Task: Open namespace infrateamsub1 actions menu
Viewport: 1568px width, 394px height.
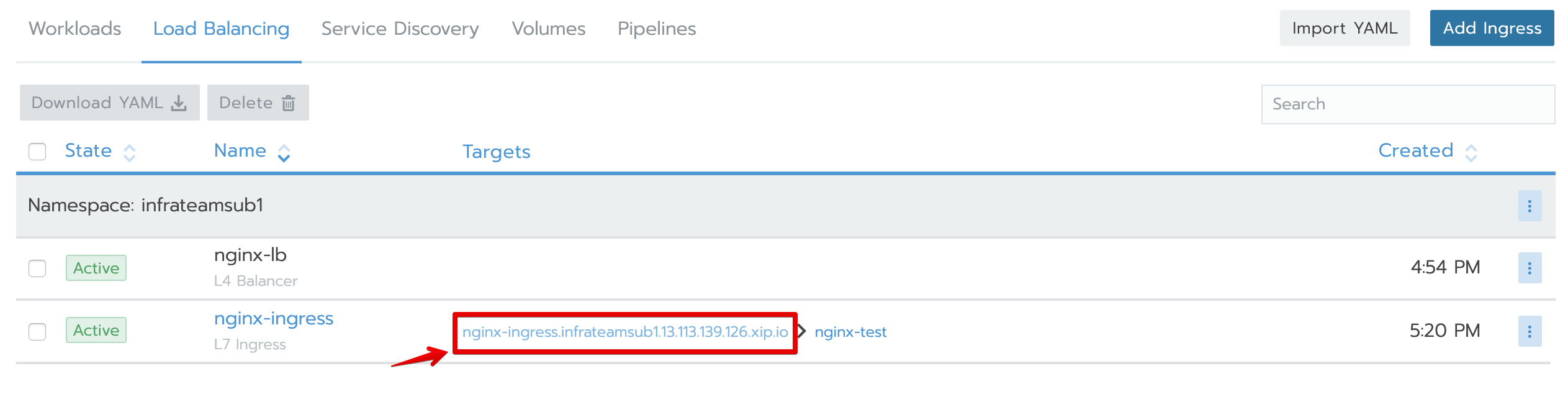Action: (x=1529, y=206)
